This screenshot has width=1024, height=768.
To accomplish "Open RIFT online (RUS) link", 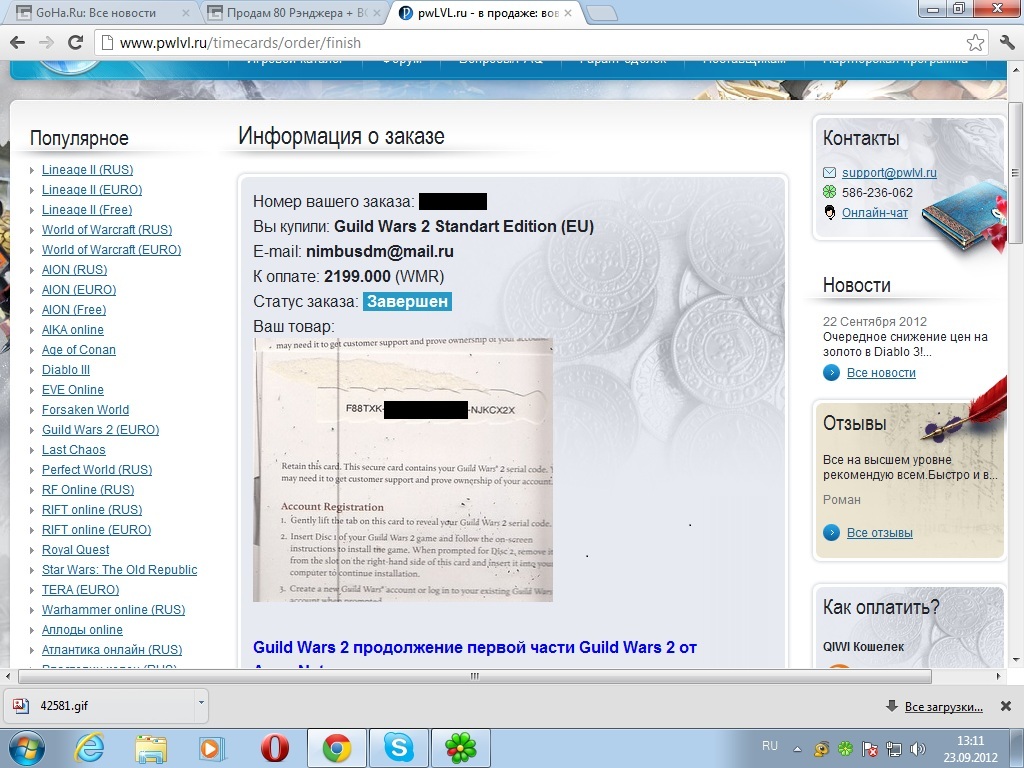I will [92, 509].
